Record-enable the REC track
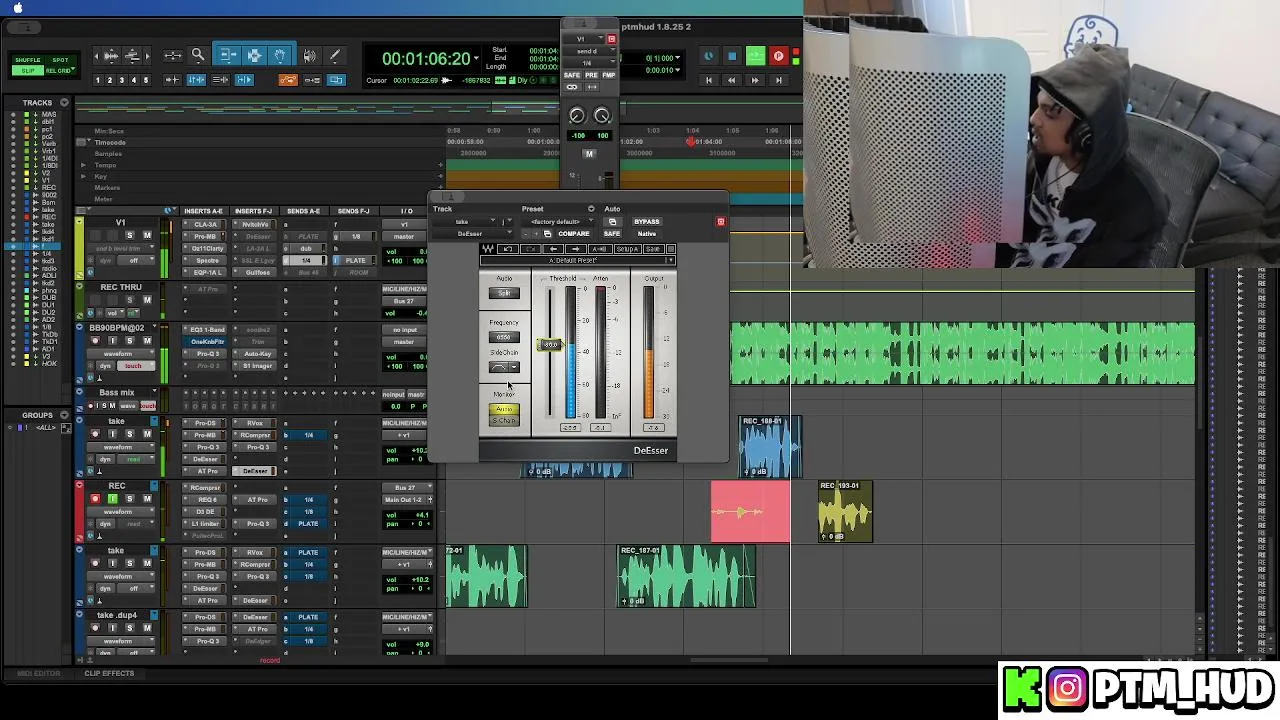The image size is (1280, 720). tap(96, 499)
